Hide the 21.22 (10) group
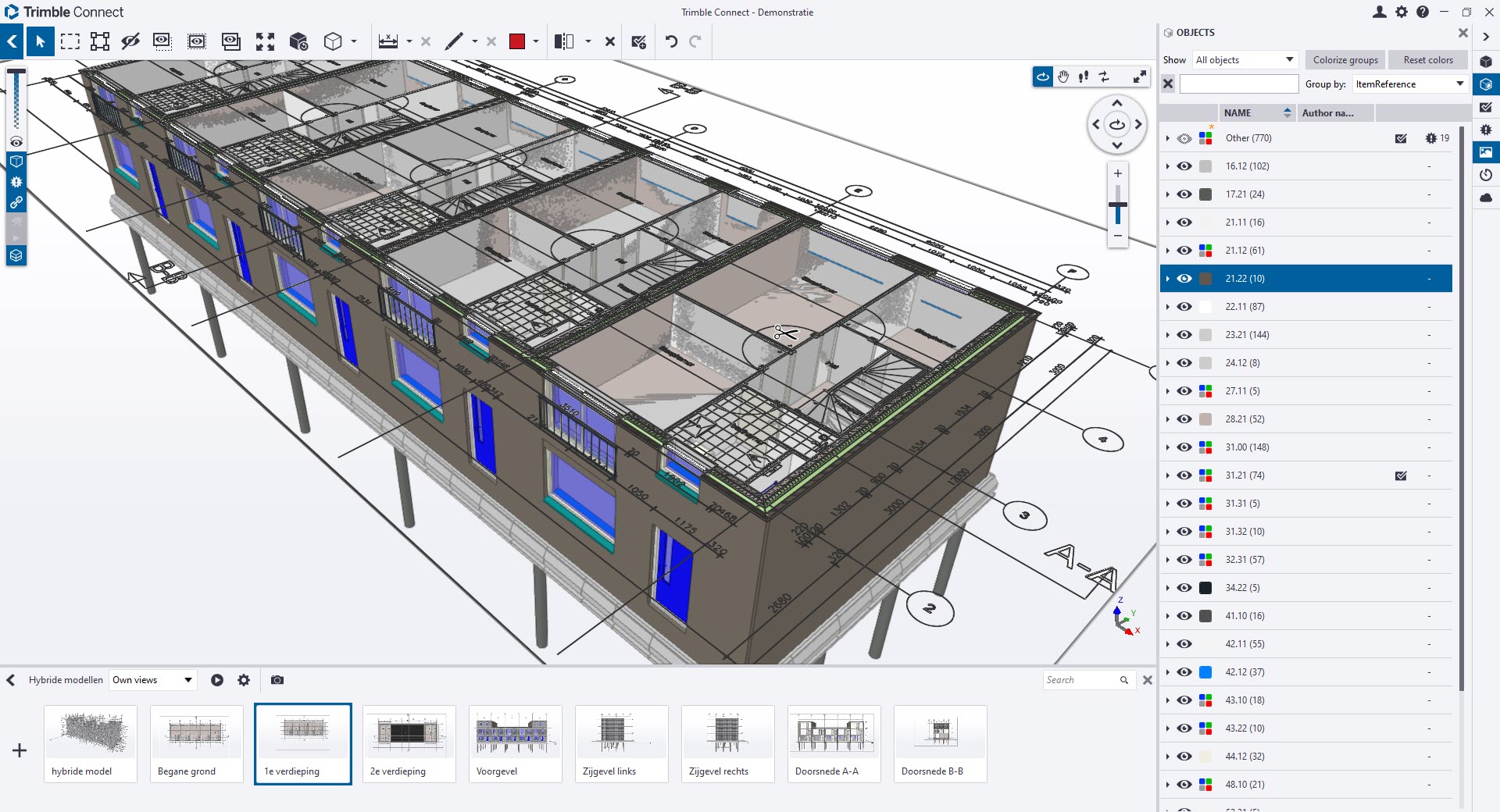This screenshot has width=1500, height=812. pyautogui.click(x=1184, y=279)
